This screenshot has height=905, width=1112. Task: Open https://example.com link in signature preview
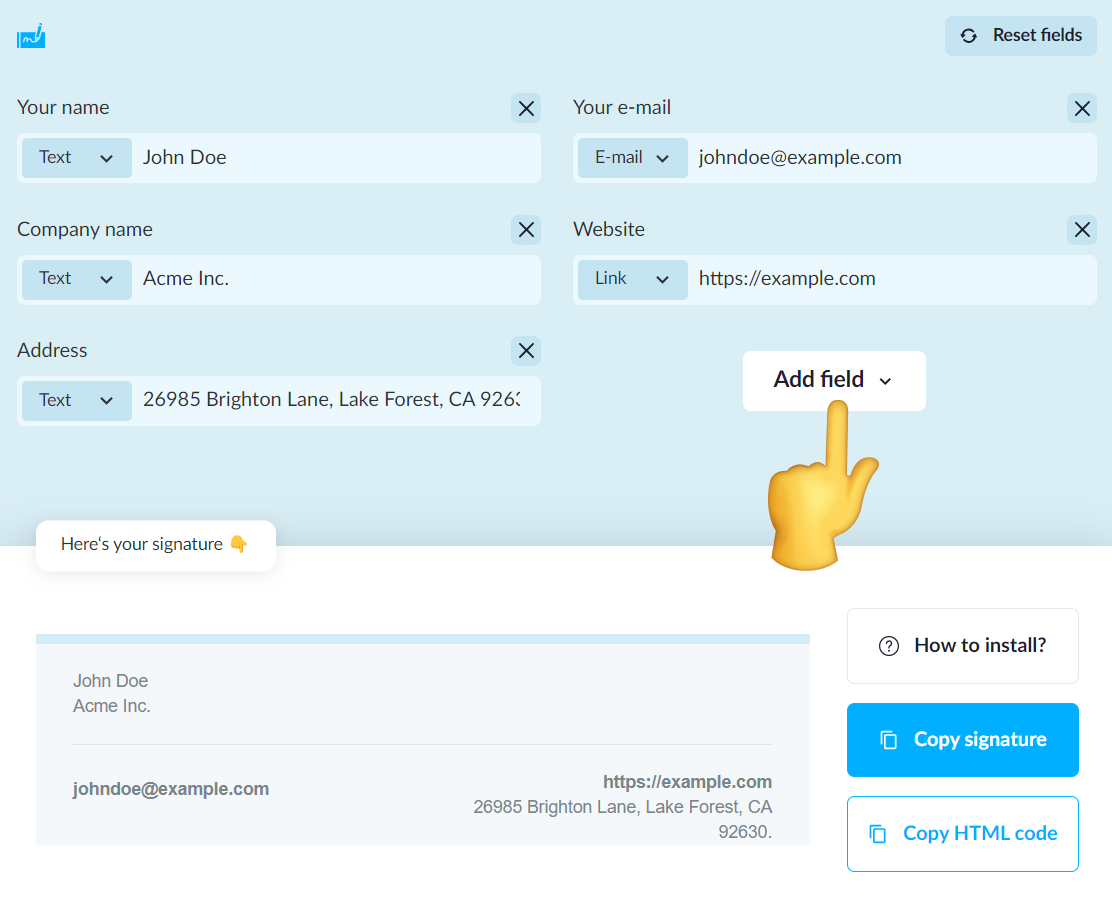(687, 782)
